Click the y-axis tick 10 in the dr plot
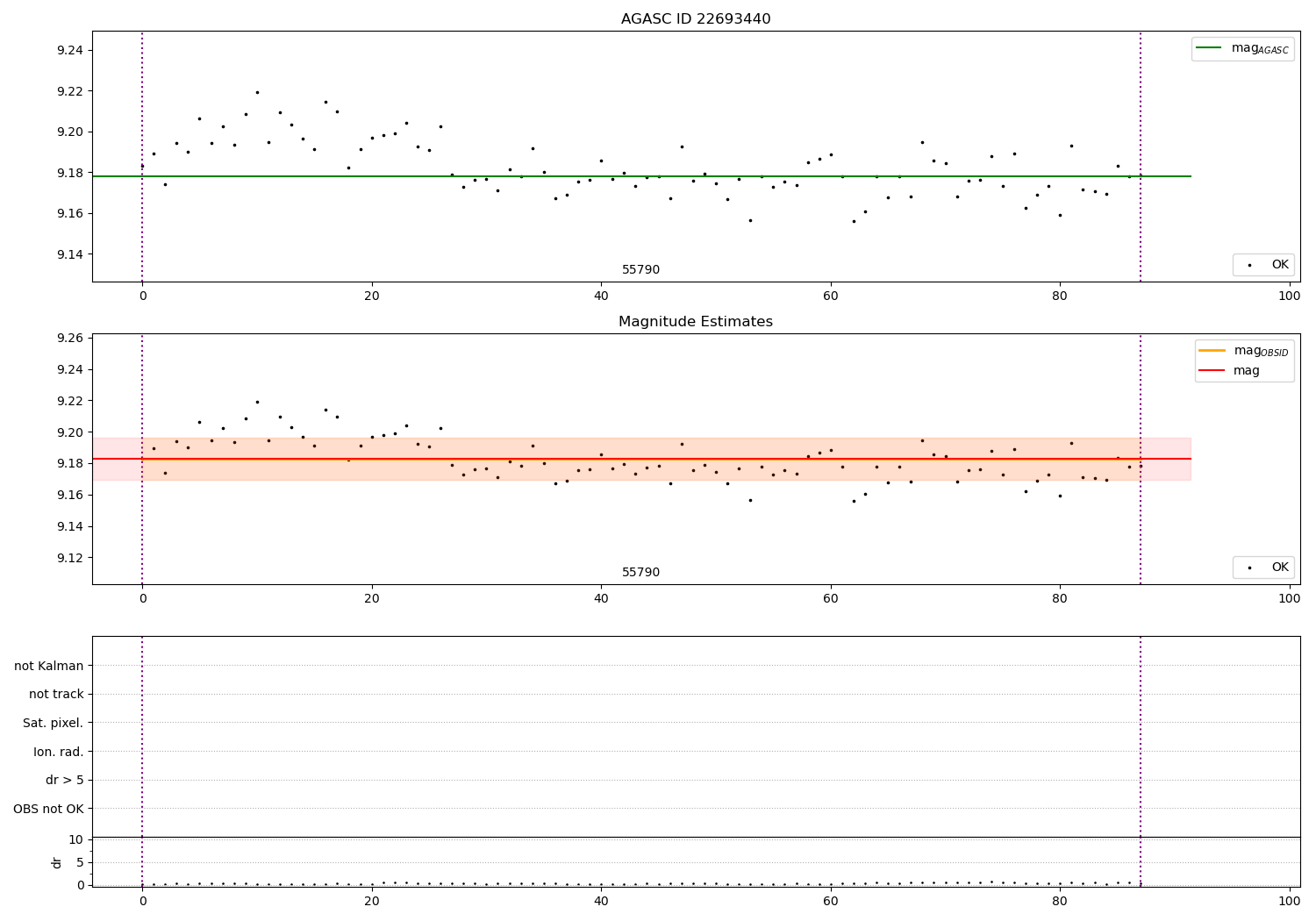This screenshot has width=1316, height=921. tap(76, 839)
